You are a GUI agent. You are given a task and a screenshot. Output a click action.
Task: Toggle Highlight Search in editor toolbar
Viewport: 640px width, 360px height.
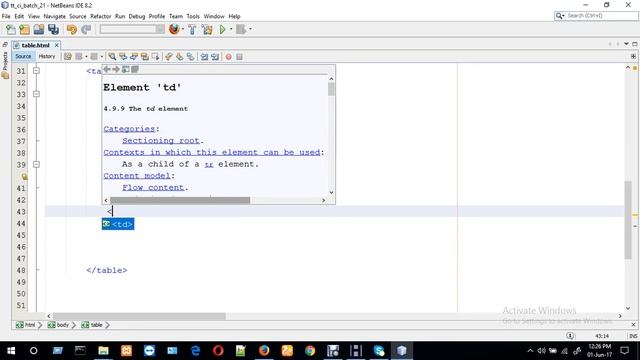[x=144, y=57]
